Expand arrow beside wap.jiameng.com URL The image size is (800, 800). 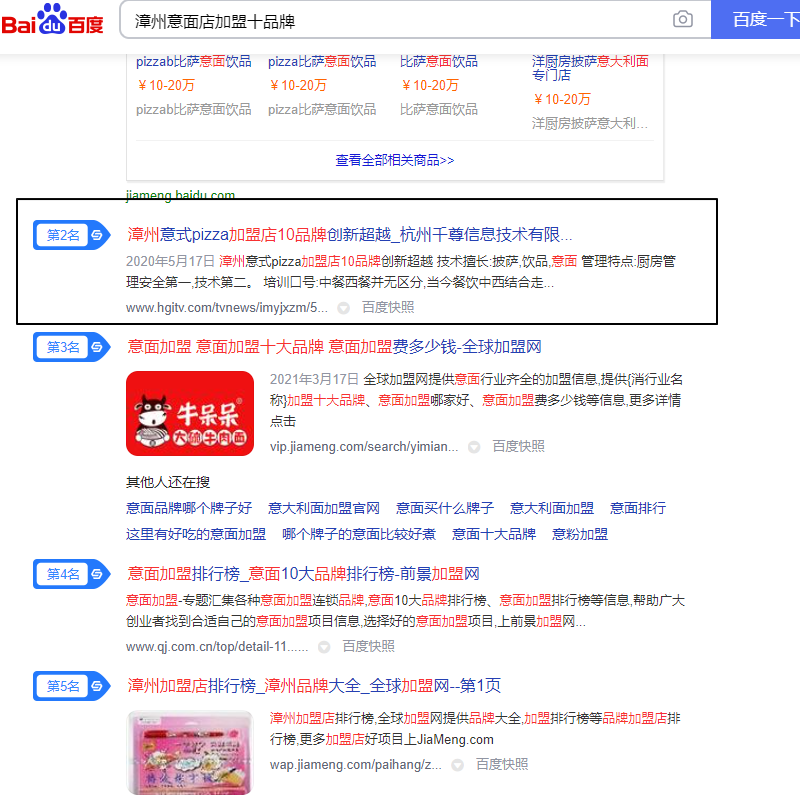pos(458,765)
